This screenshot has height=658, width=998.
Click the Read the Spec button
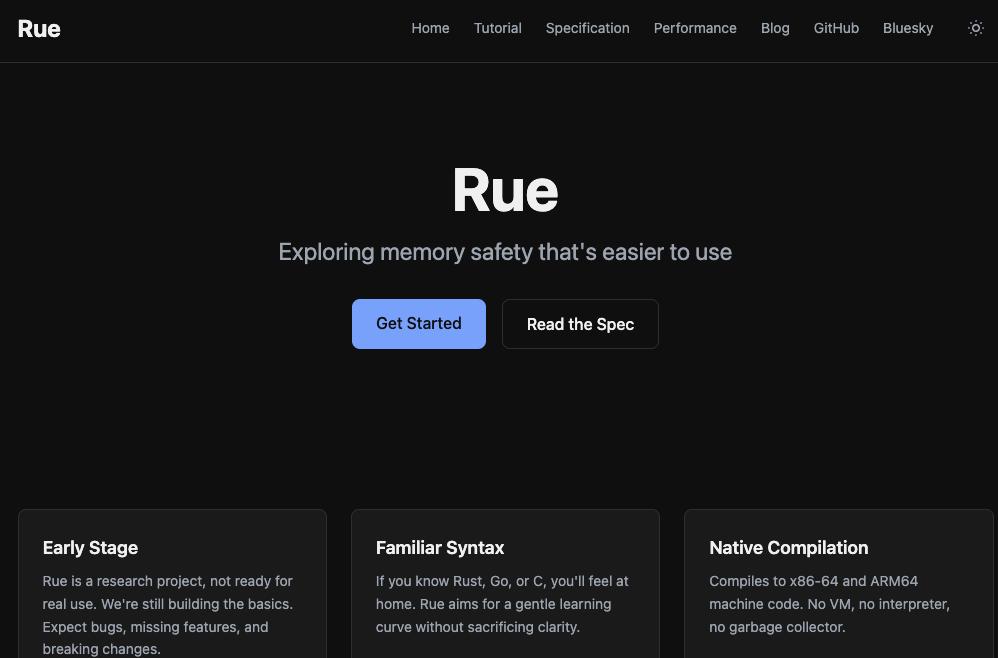click(x=580, y=324)
